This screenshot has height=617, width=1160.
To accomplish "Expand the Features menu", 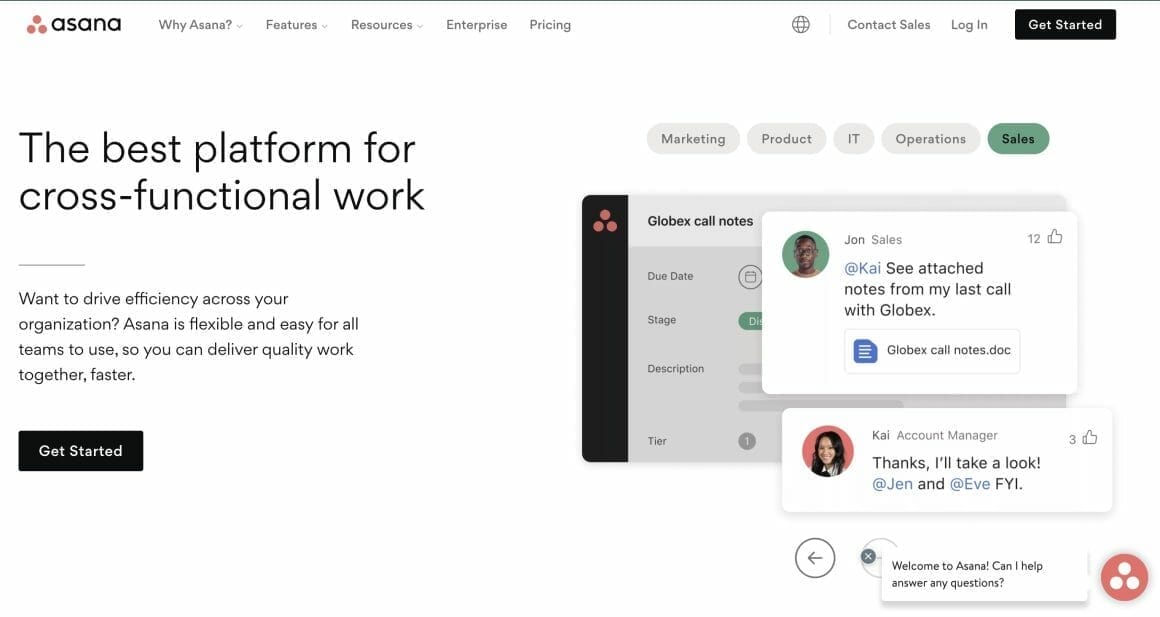I will coord(296,25).
